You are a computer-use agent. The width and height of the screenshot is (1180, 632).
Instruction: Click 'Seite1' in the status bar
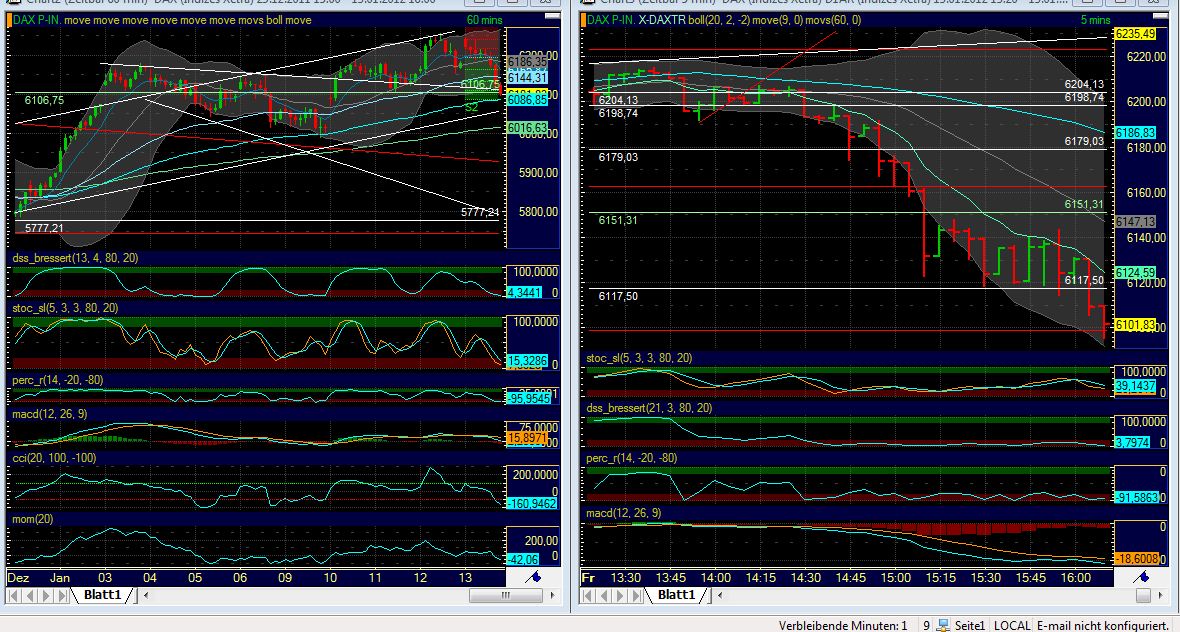[969, 625]
